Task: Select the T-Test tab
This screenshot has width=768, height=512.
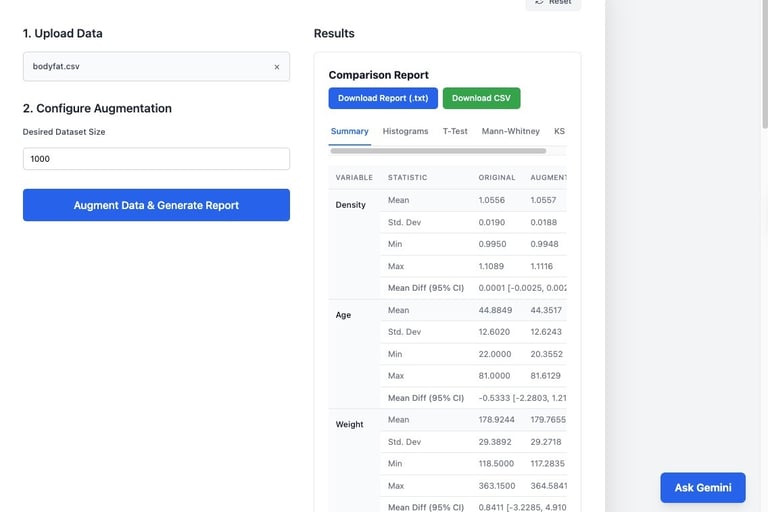Action: click(455, 131)
